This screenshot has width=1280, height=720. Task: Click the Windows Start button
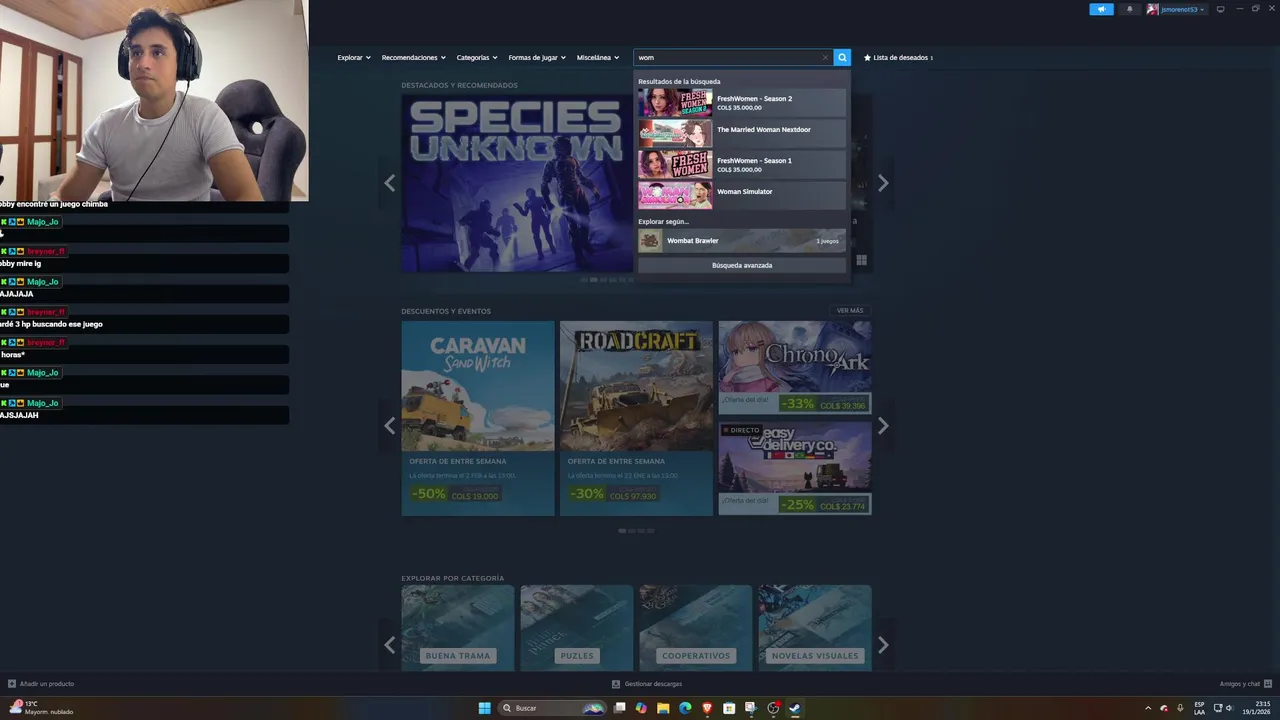(x=484, y=708)
